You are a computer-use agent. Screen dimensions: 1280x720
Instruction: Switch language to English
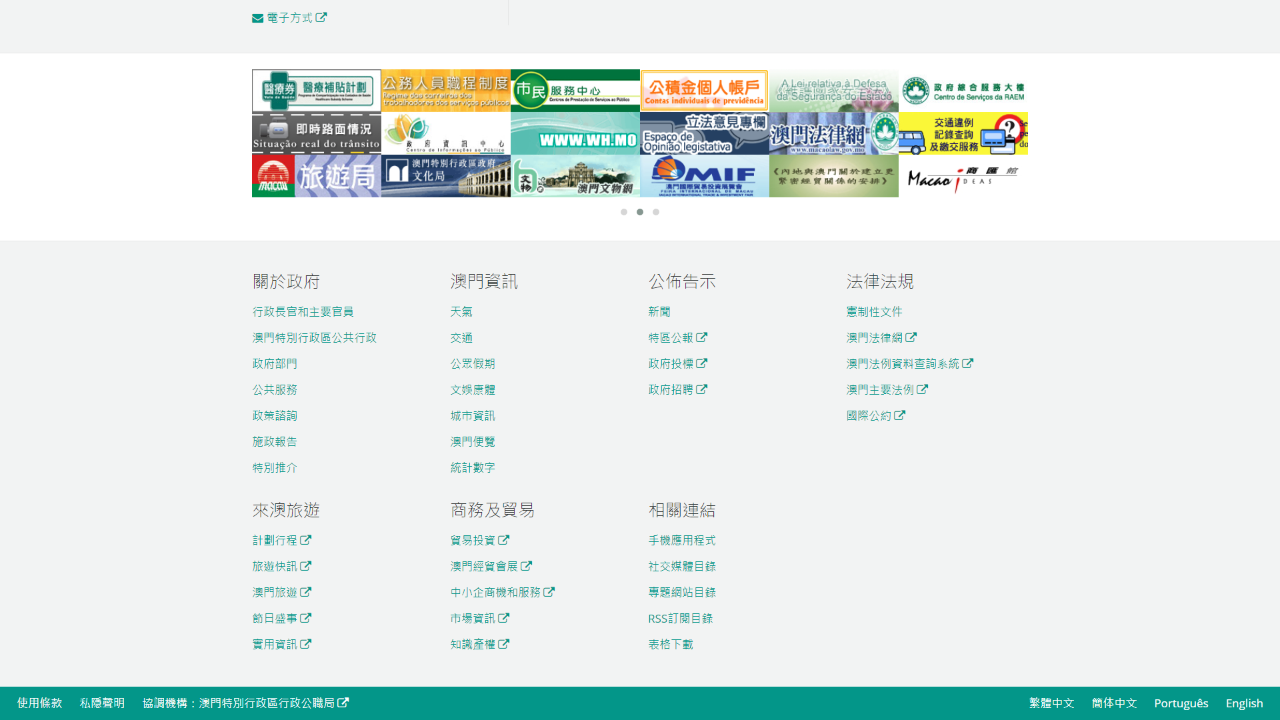click(x=1244, y=703)
